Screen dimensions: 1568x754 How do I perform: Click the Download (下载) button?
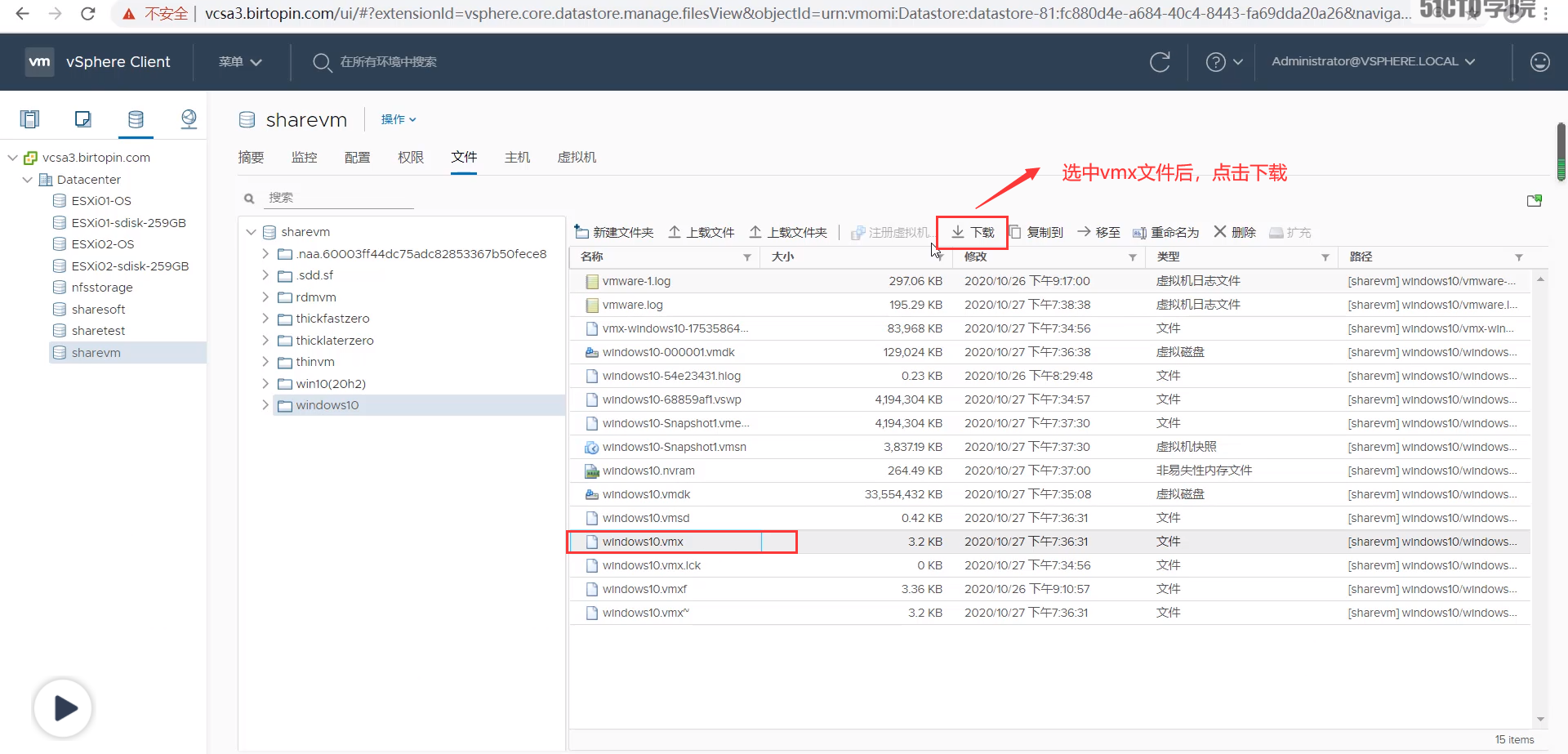[973, 233]
